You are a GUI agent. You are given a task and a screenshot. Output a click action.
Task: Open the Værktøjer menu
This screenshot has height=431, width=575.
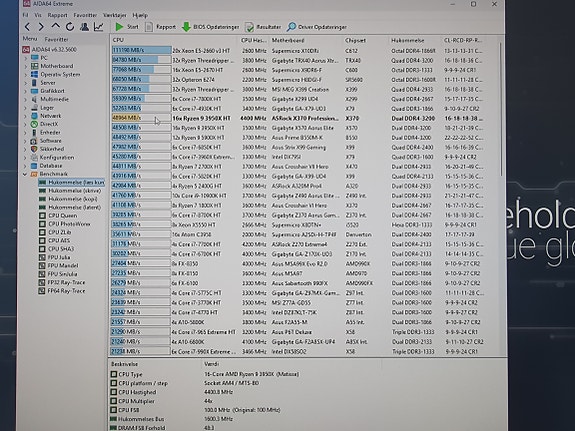[114, 15]
